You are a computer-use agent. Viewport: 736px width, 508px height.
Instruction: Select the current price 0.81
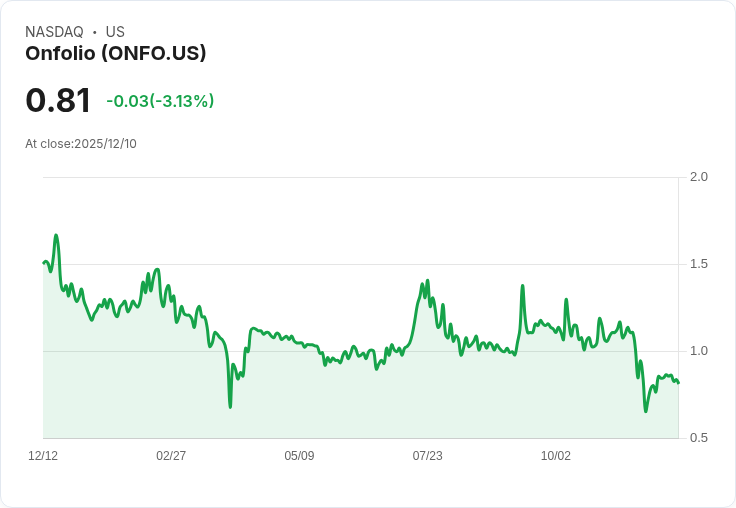pos(58,100)
